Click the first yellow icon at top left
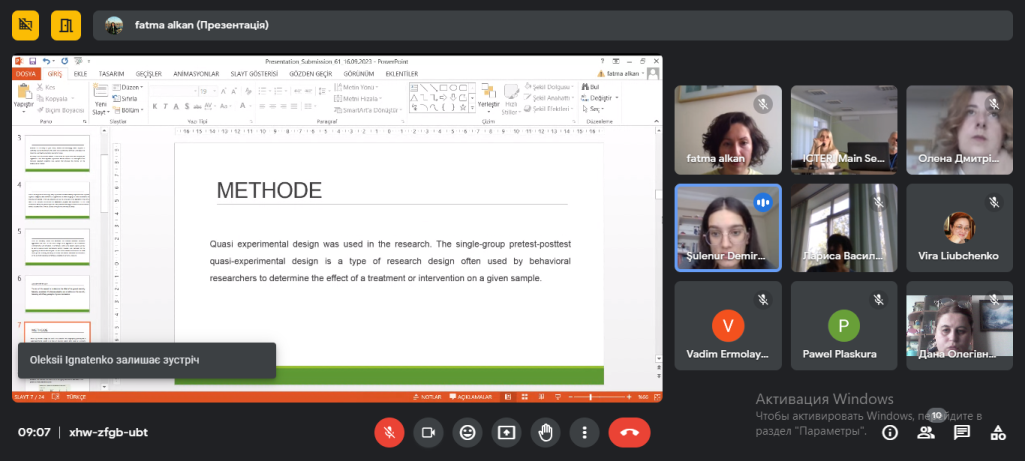This screenshot has height=461, width=1025. pyautogui.click(x=25, y=26)
